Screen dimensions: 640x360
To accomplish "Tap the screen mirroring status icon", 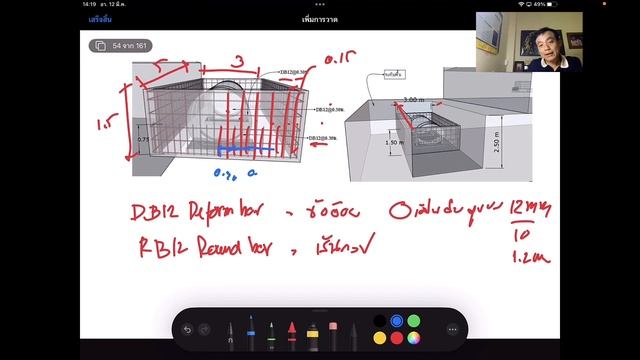I will [x=529, y=4].
